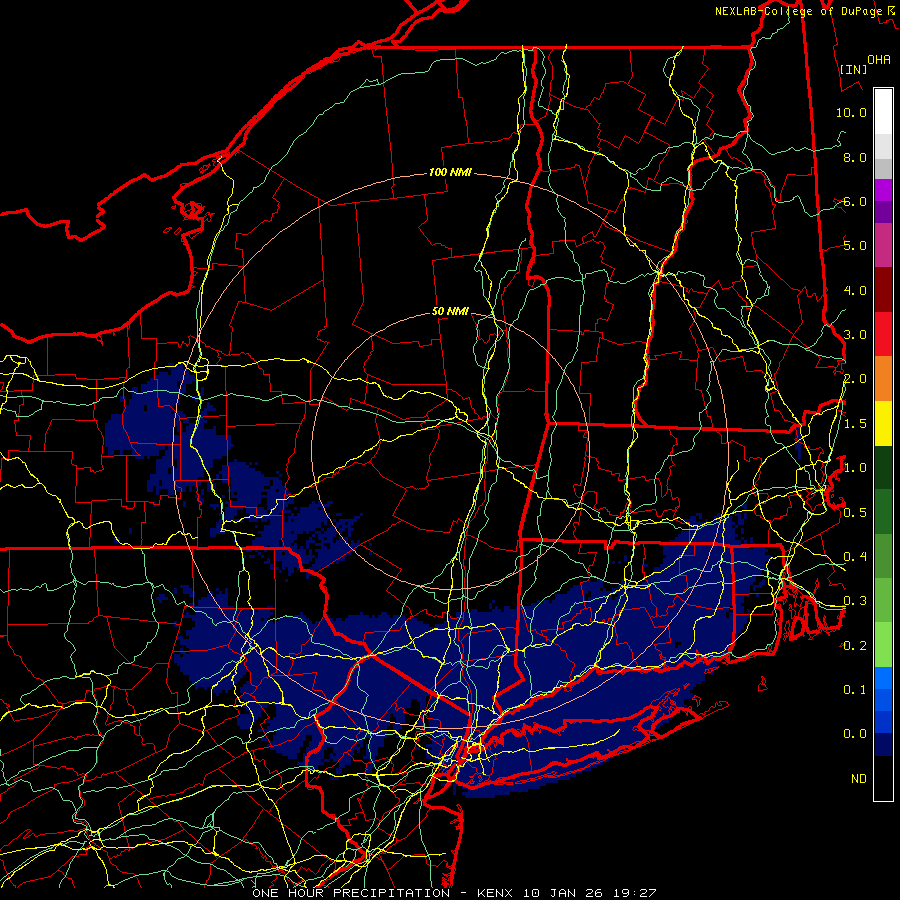Select the light green 0.2 legend swatch

point(883,645)
